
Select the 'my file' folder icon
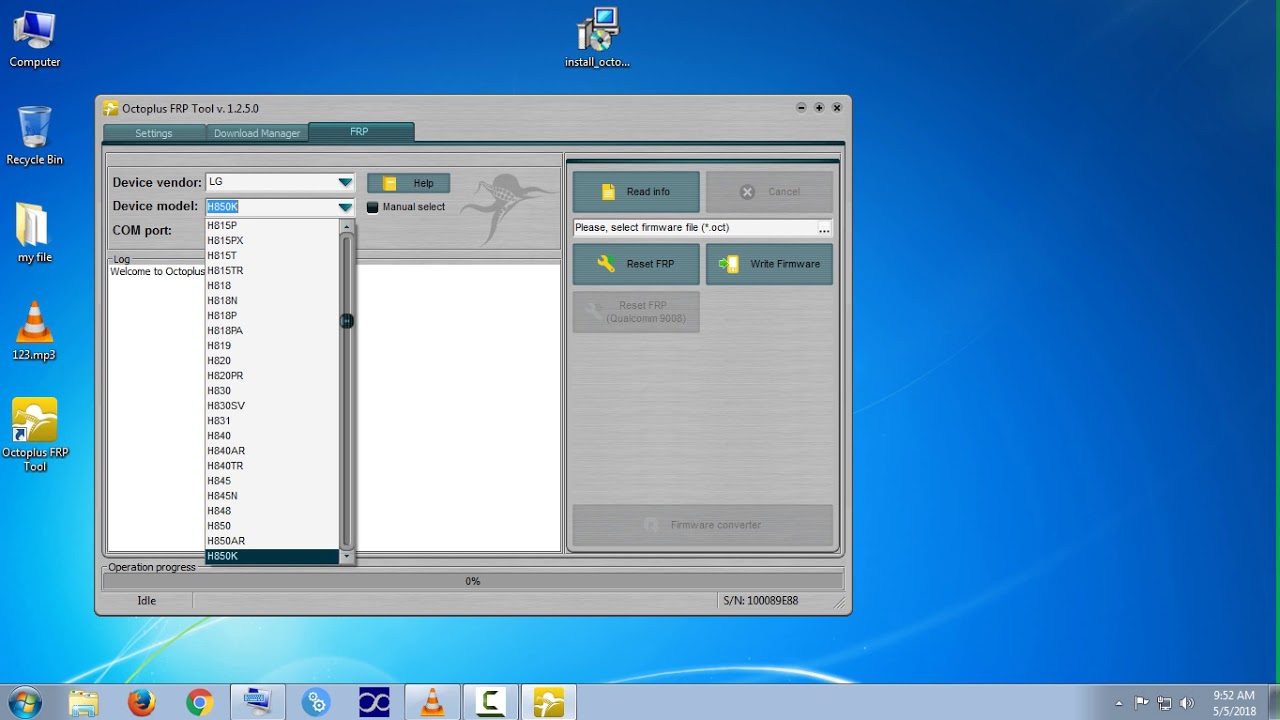tap(34, 234)
